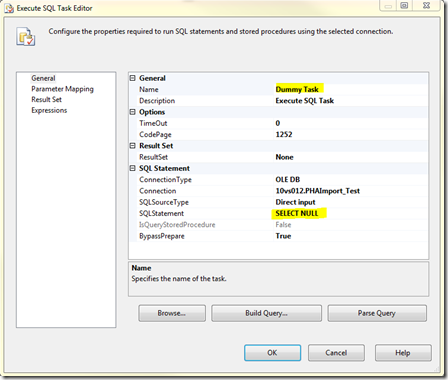
Task: Click the Connection property label
Action: pos(158,191)
